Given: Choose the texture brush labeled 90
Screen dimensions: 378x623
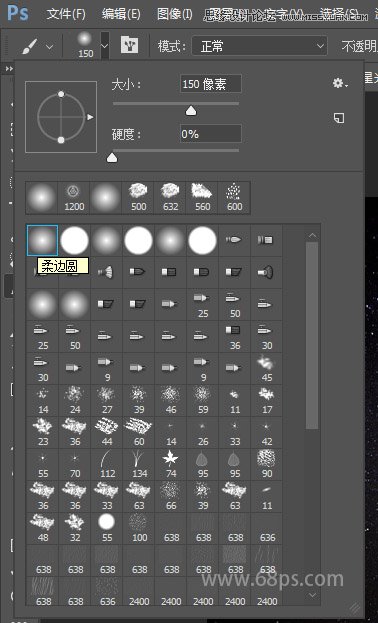Looking at the screenshot, I should click(x=267, y=465).
